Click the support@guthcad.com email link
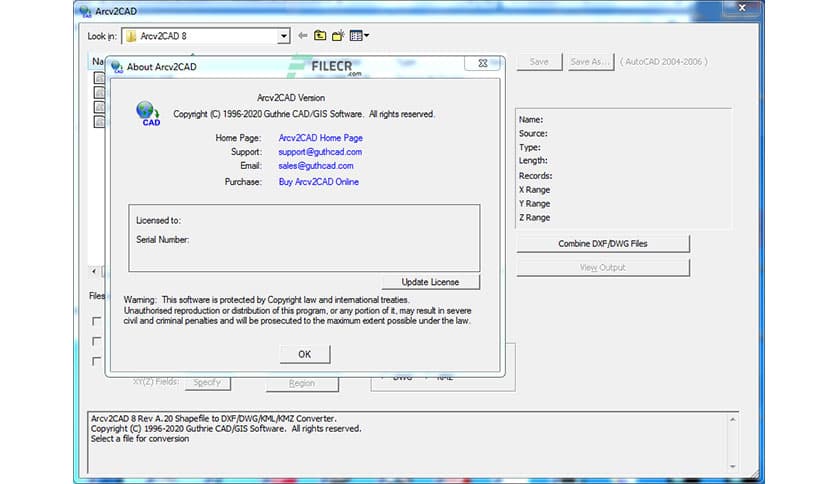Screen dimensions: 836x484 (319, 152)
